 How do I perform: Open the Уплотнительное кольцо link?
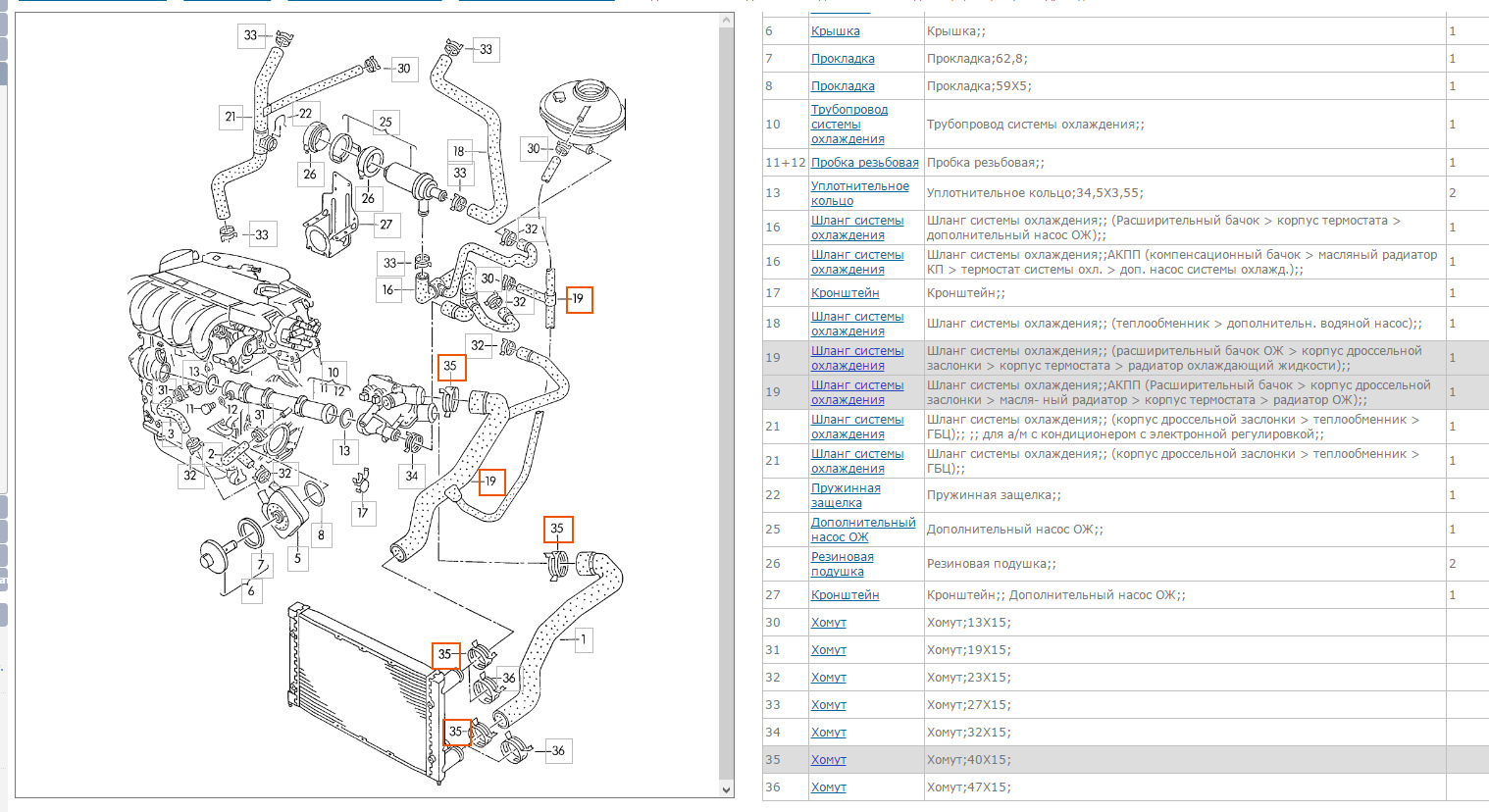(x=860, y=193)
